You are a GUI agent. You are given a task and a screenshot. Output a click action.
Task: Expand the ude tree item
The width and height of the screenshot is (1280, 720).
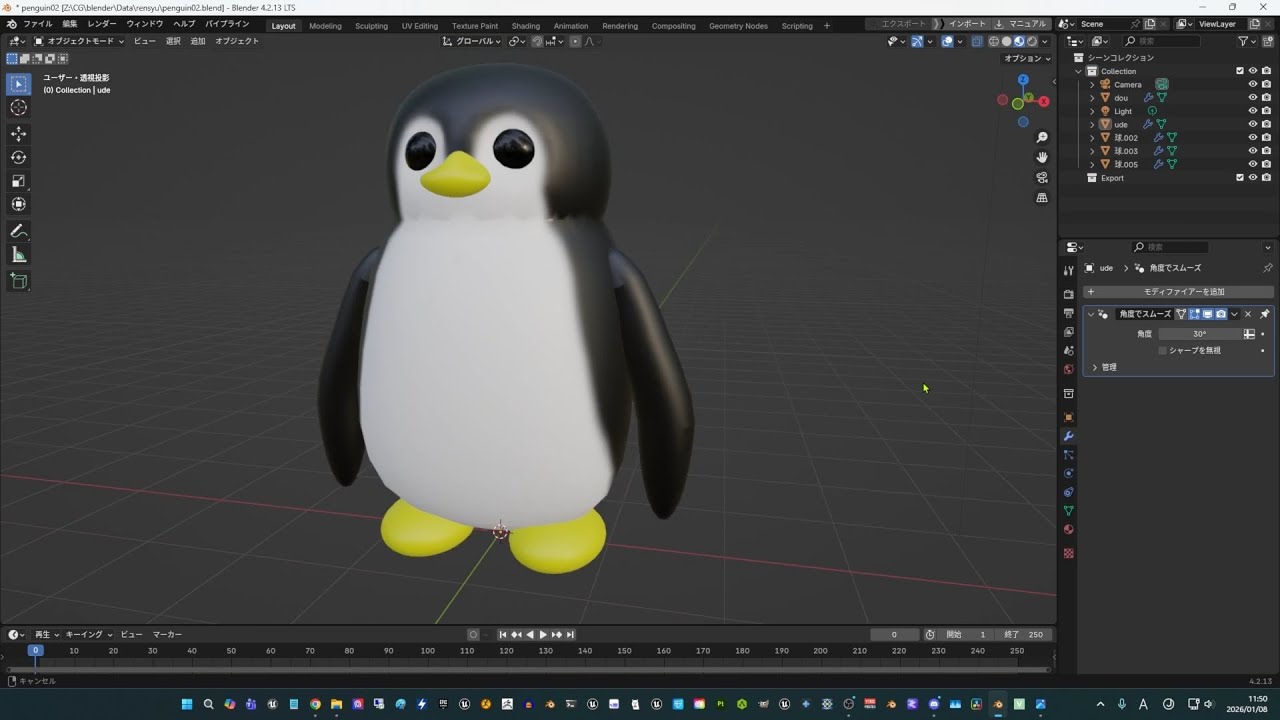click(1091, 124)
